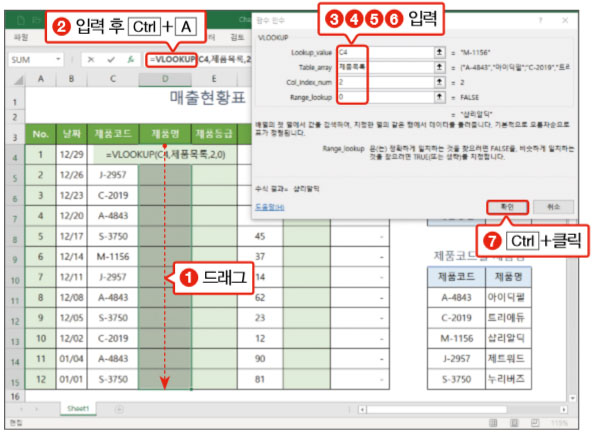Click into the Range_lookup input field

(385, 97)
